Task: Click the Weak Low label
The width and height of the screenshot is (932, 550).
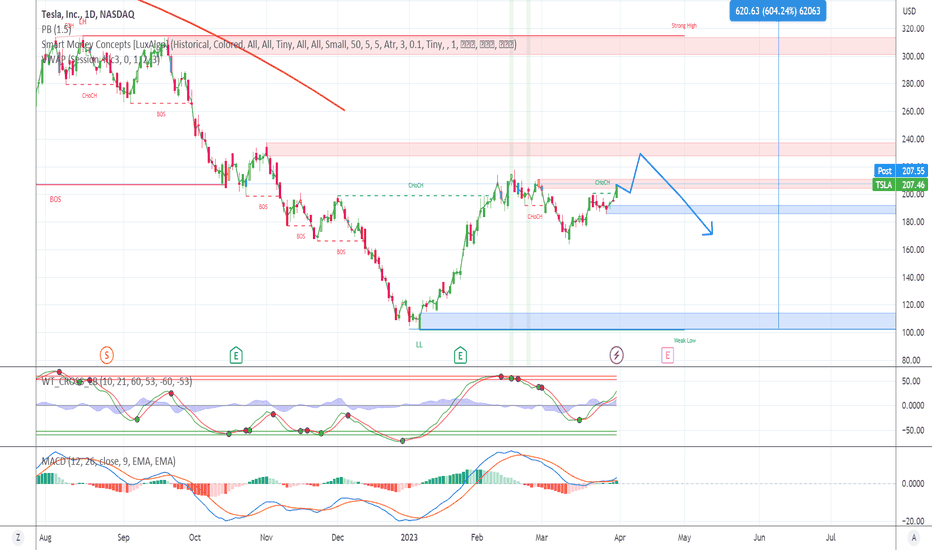Action: tap(685, 341)
